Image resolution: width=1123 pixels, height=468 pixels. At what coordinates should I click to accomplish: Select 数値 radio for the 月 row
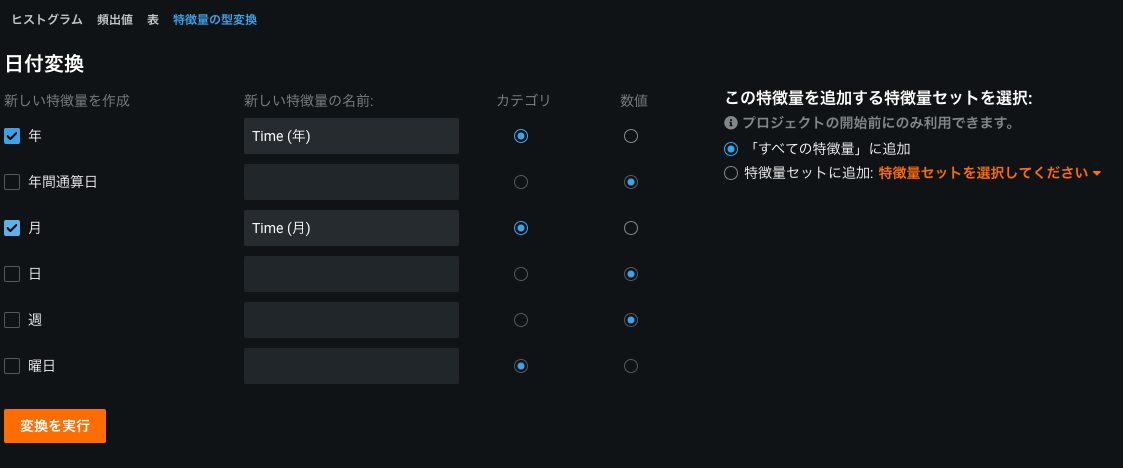coord(631,228)
